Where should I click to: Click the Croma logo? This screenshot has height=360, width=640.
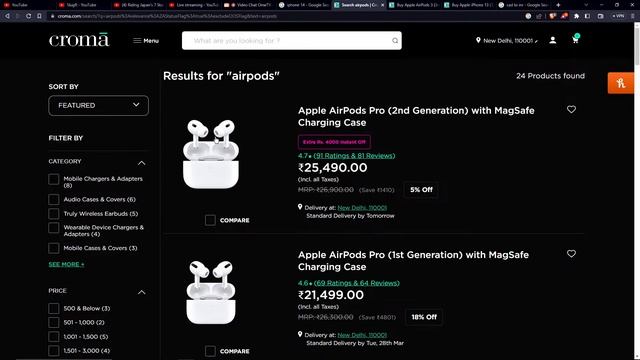tap(79, 40)
